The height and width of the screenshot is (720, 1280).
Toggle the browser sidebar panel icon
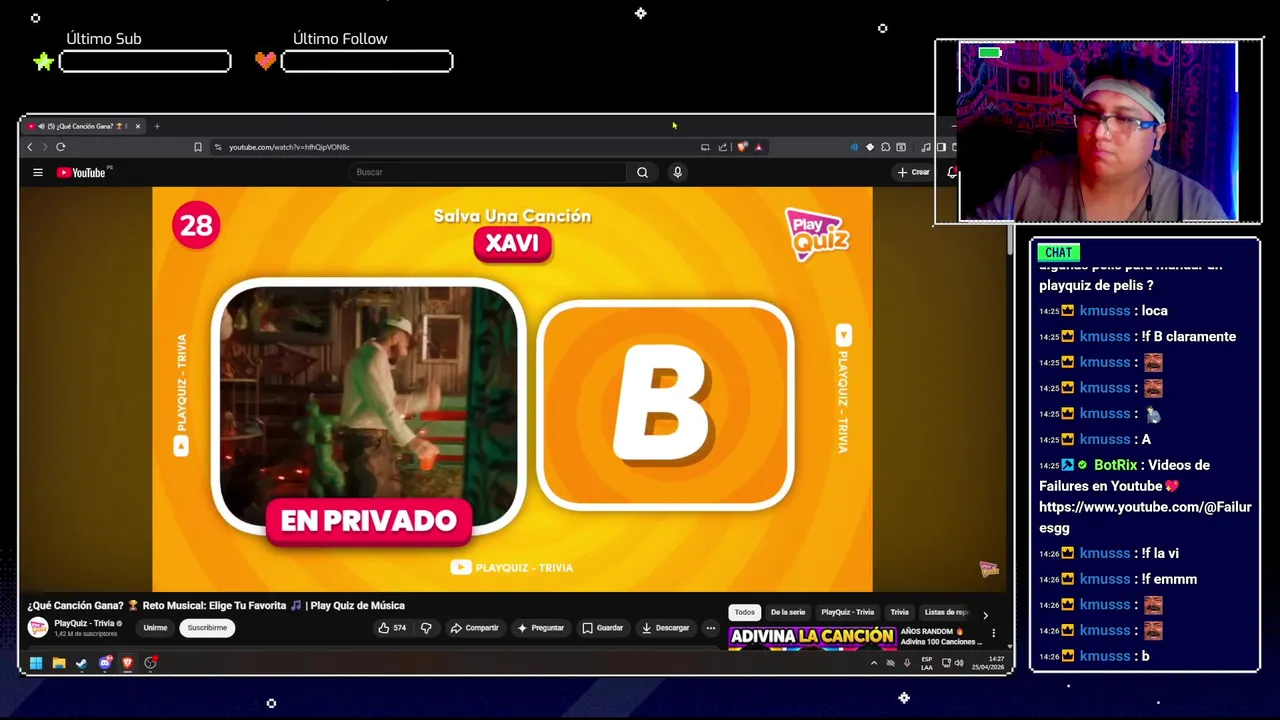coord(941,147)
